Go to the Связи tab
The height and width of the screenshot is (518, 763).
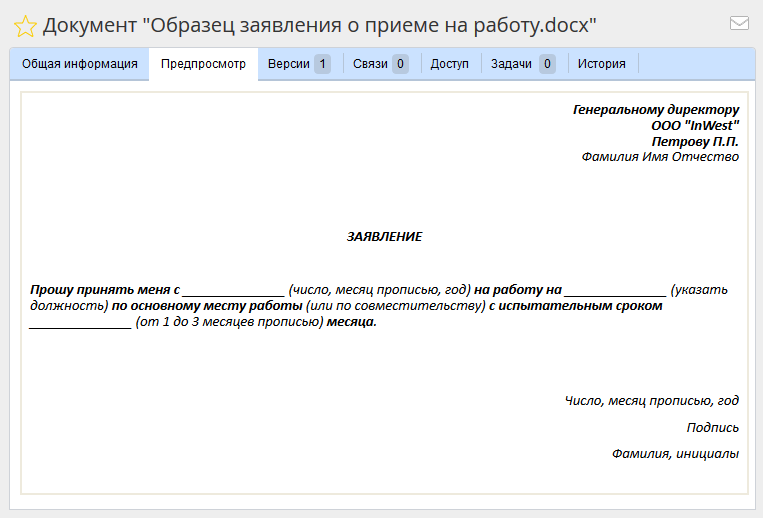click(x=372, y=64)
